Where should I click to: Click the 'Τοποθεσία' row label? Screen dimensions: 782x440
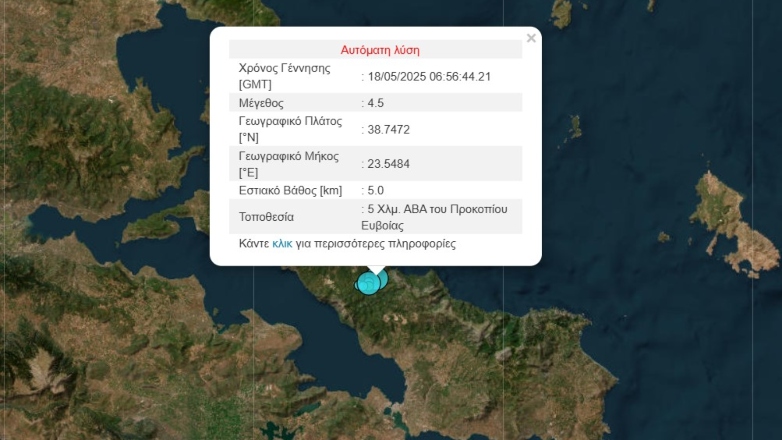pos(267,216)
